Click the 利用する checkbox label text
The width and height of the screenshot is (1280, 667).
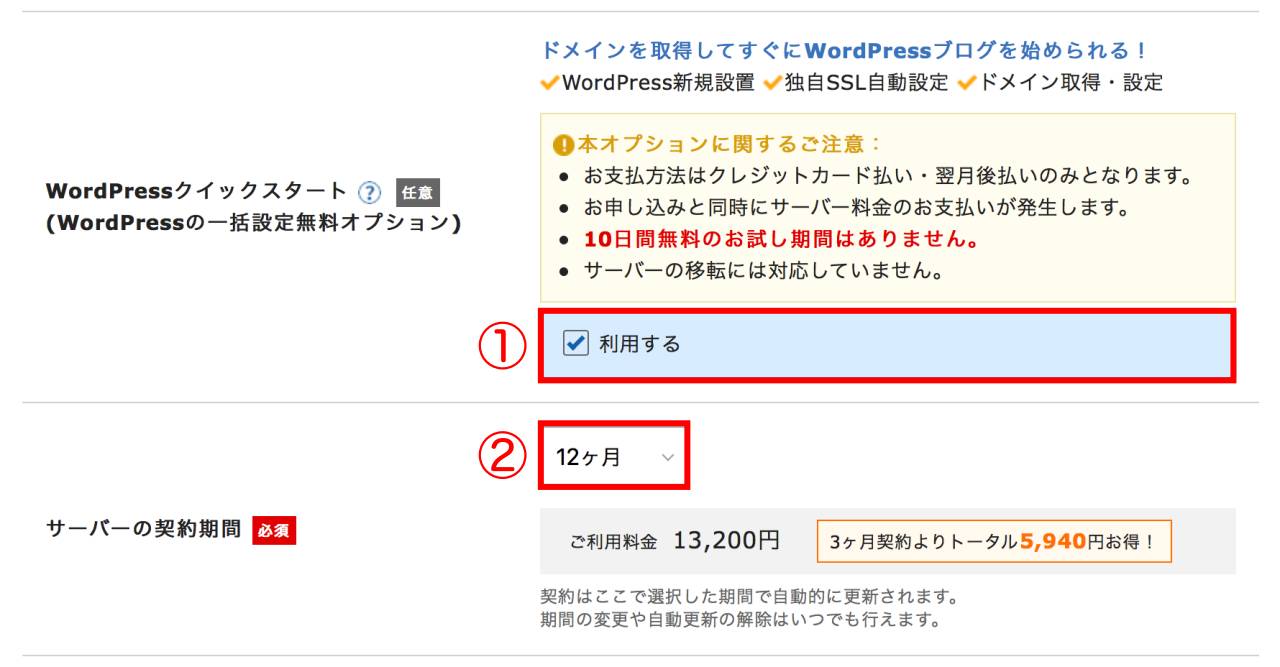tap(640, 344)
